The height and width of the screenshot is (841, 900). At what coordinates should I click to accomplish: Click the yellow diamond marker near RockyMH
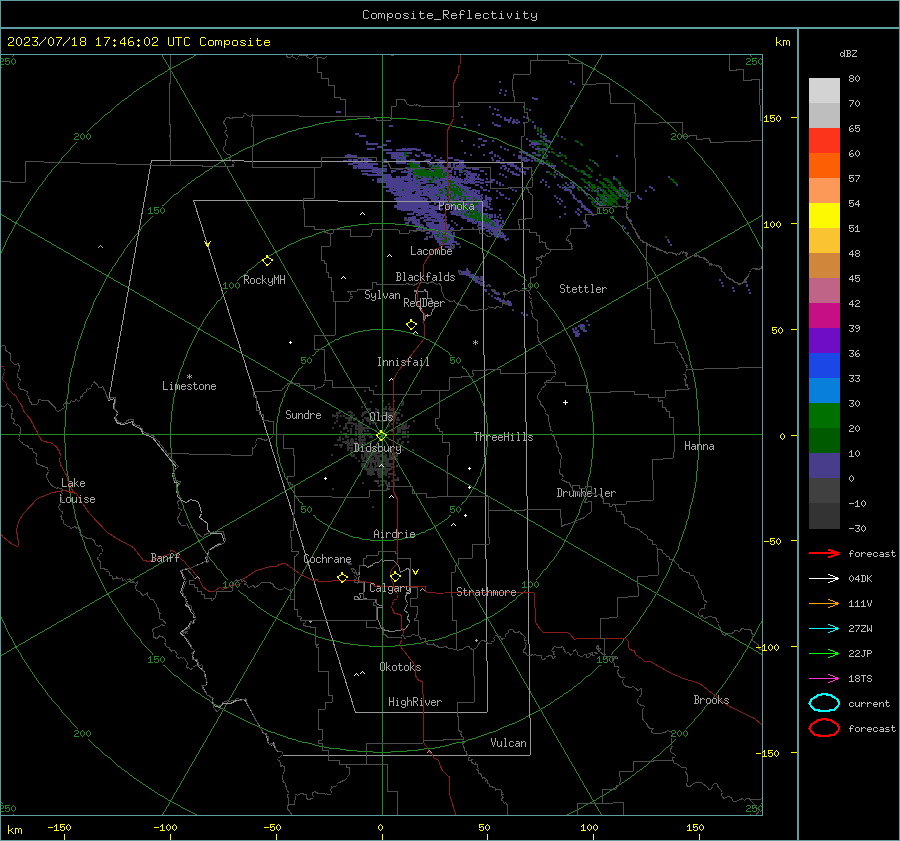267,261
